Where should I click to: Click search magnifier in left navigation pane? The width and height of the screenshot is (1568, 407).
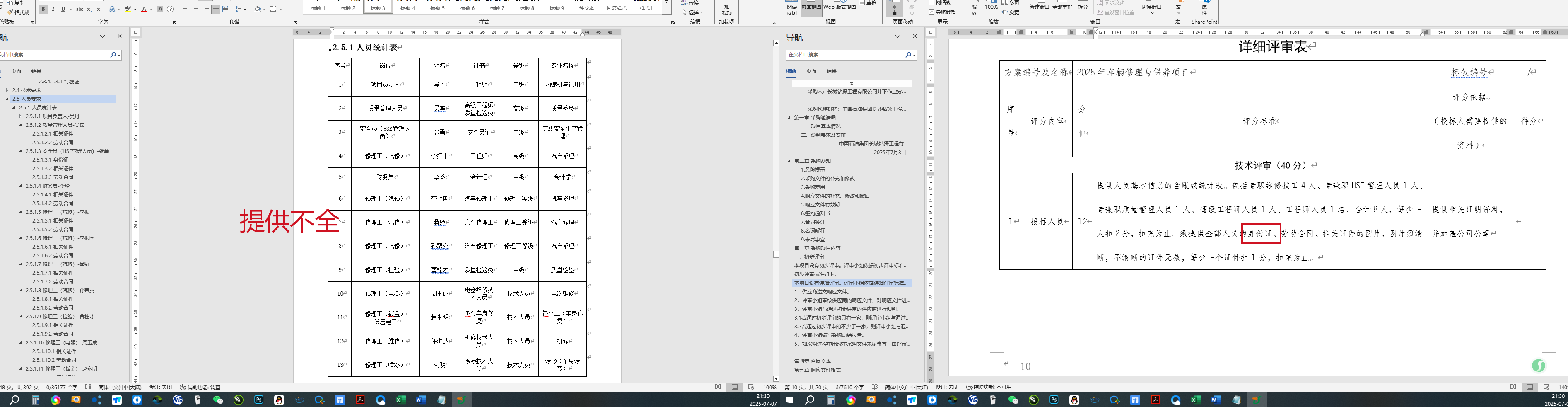[113, 55]
